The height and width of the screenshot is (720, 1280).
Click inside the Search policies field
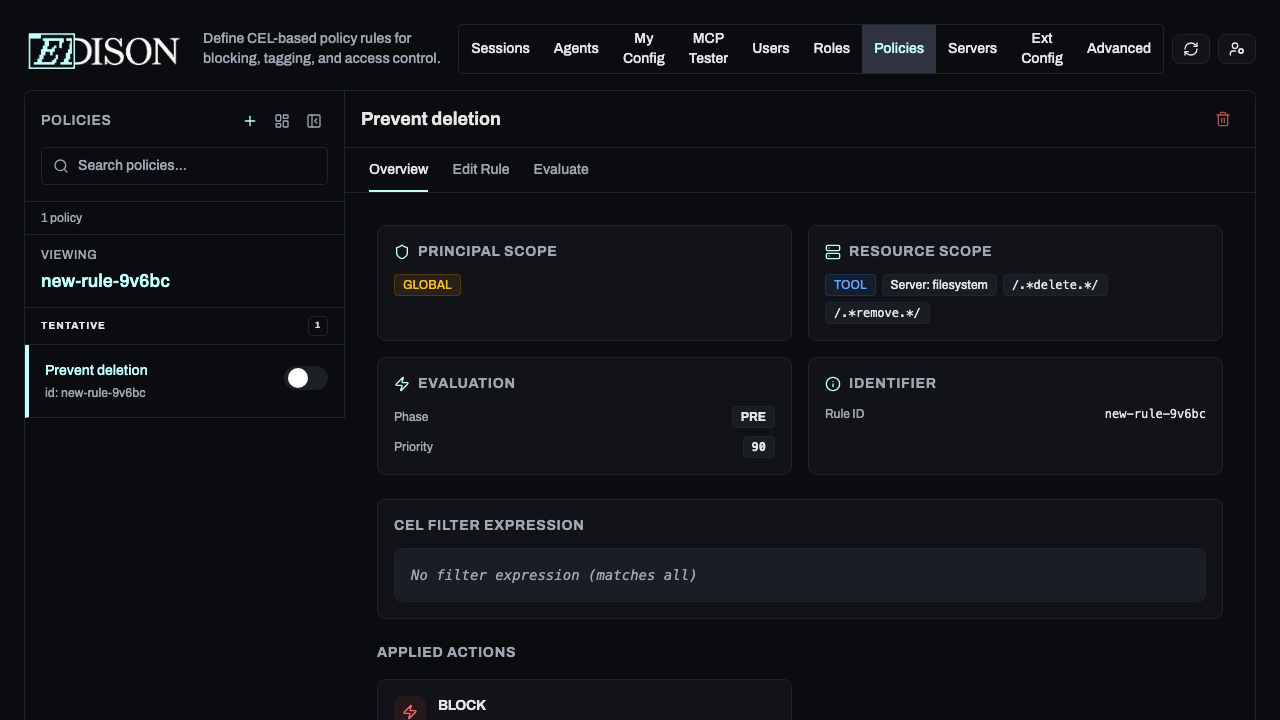click(x=184, y=165)
